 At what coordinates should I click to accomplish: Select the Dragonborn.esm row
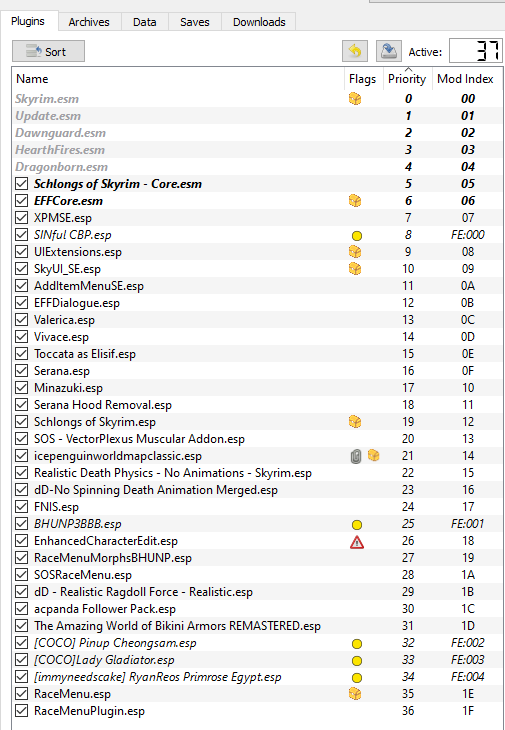tap(257, 167)
